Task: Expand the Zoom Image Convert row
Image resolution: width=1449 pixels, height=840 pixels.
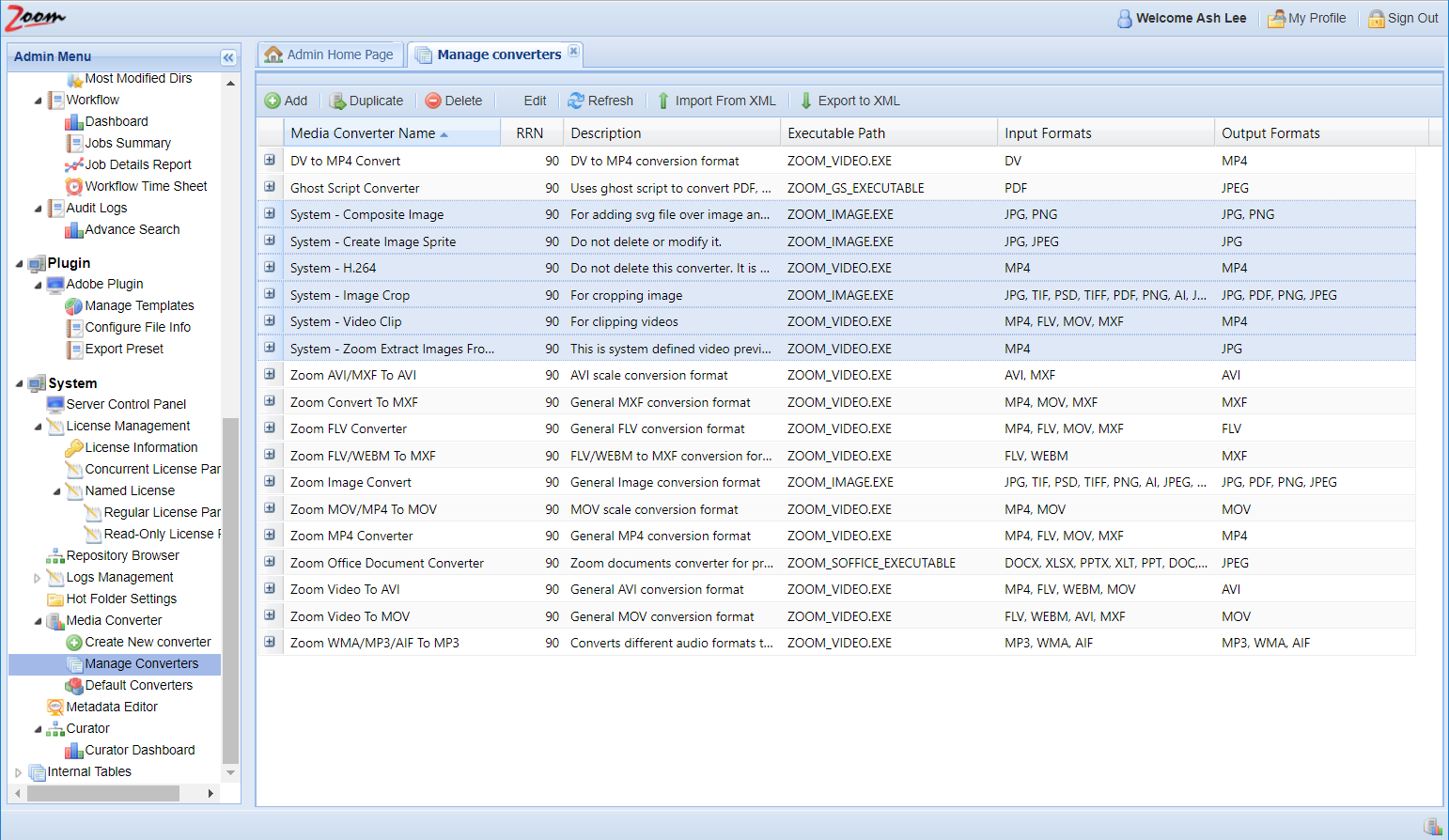Action: click(270, 482)
